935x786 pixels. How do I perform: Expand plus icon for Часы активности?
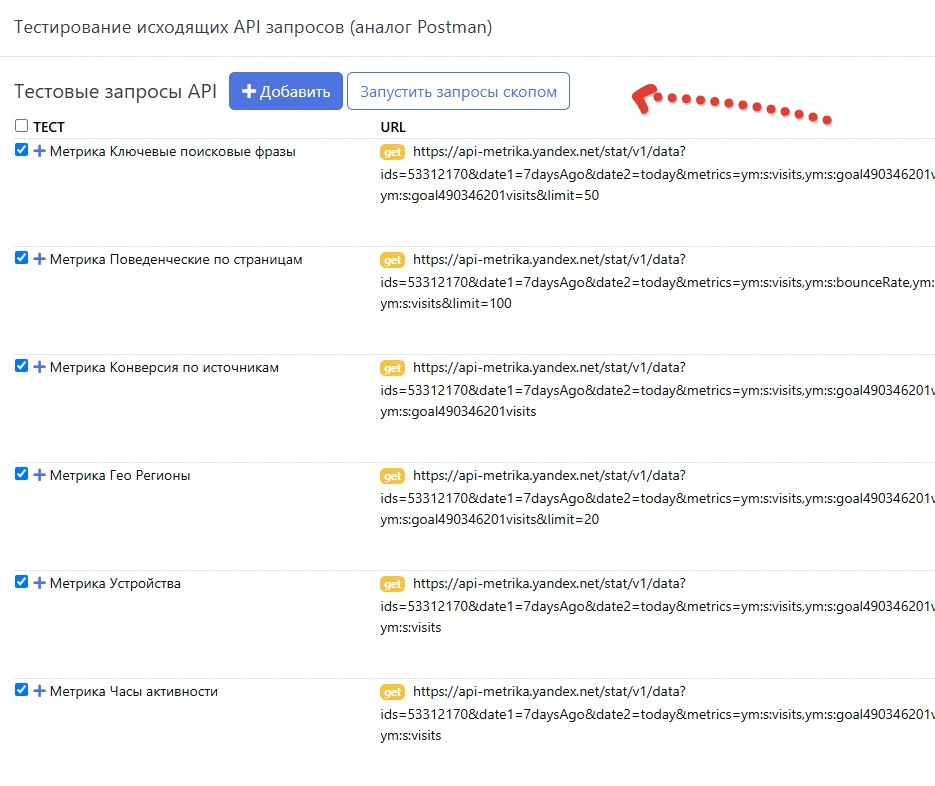[39, 691]
